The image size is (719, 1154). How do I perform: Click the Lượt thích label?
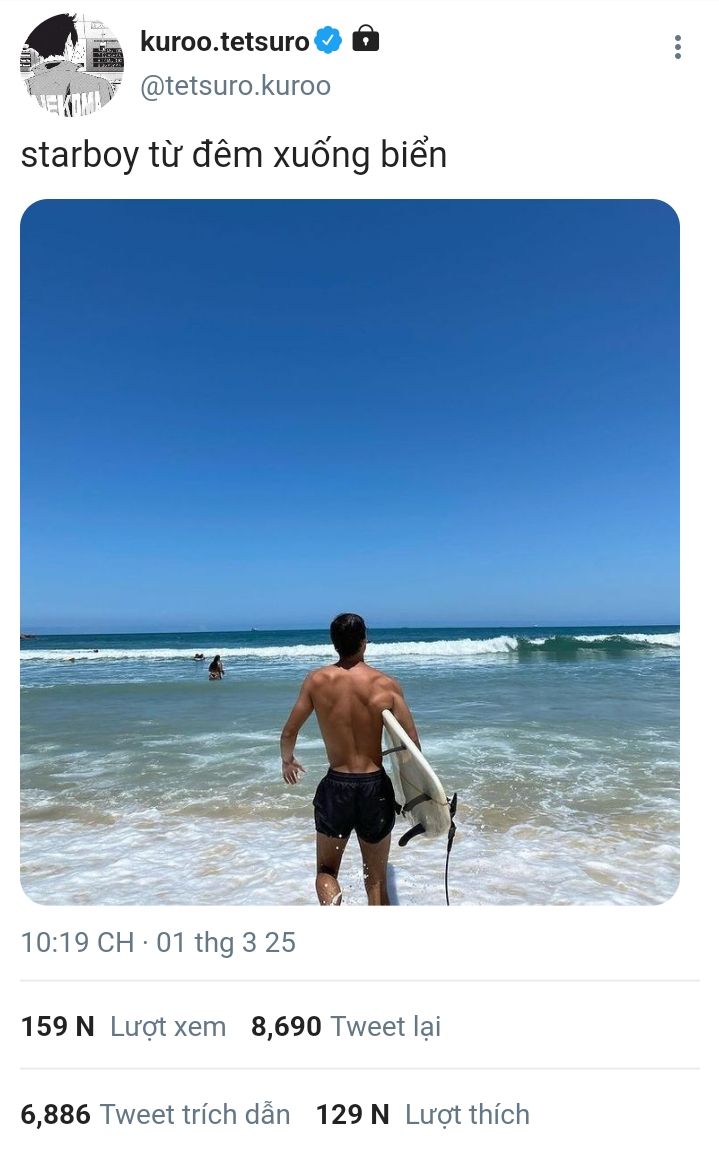coord(467,1114)
